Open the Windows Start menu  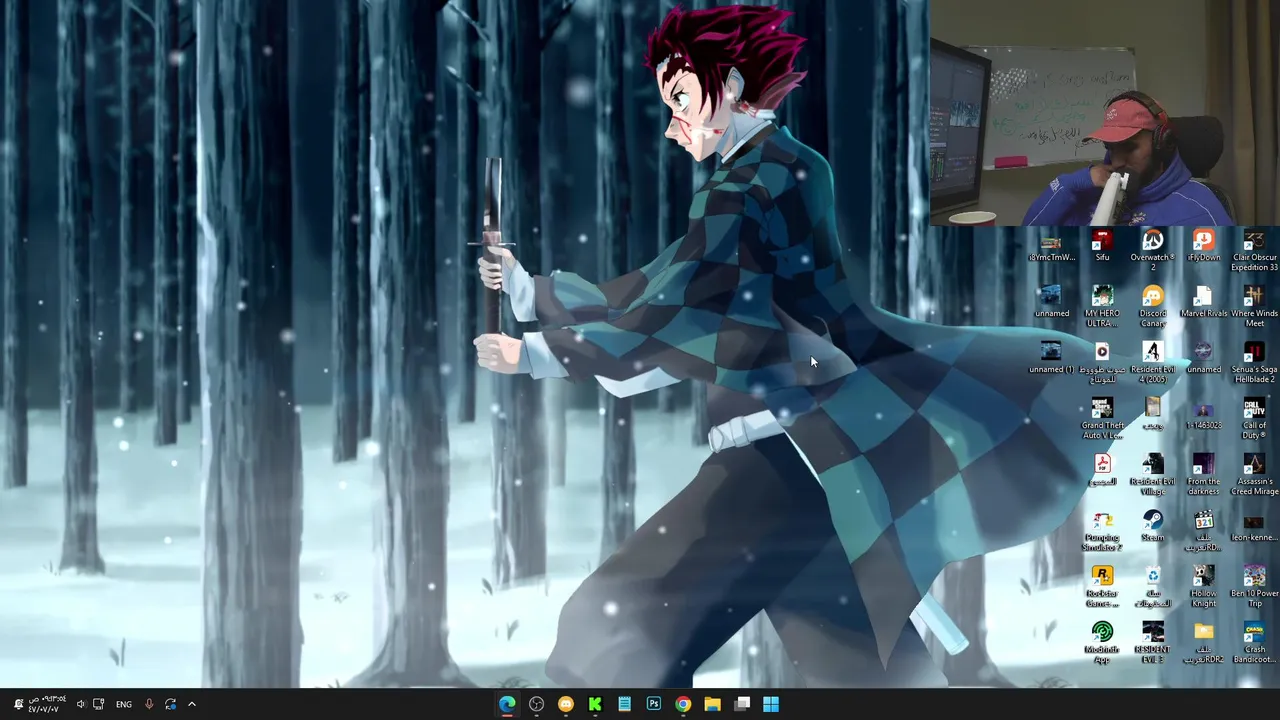click(771, 704)
